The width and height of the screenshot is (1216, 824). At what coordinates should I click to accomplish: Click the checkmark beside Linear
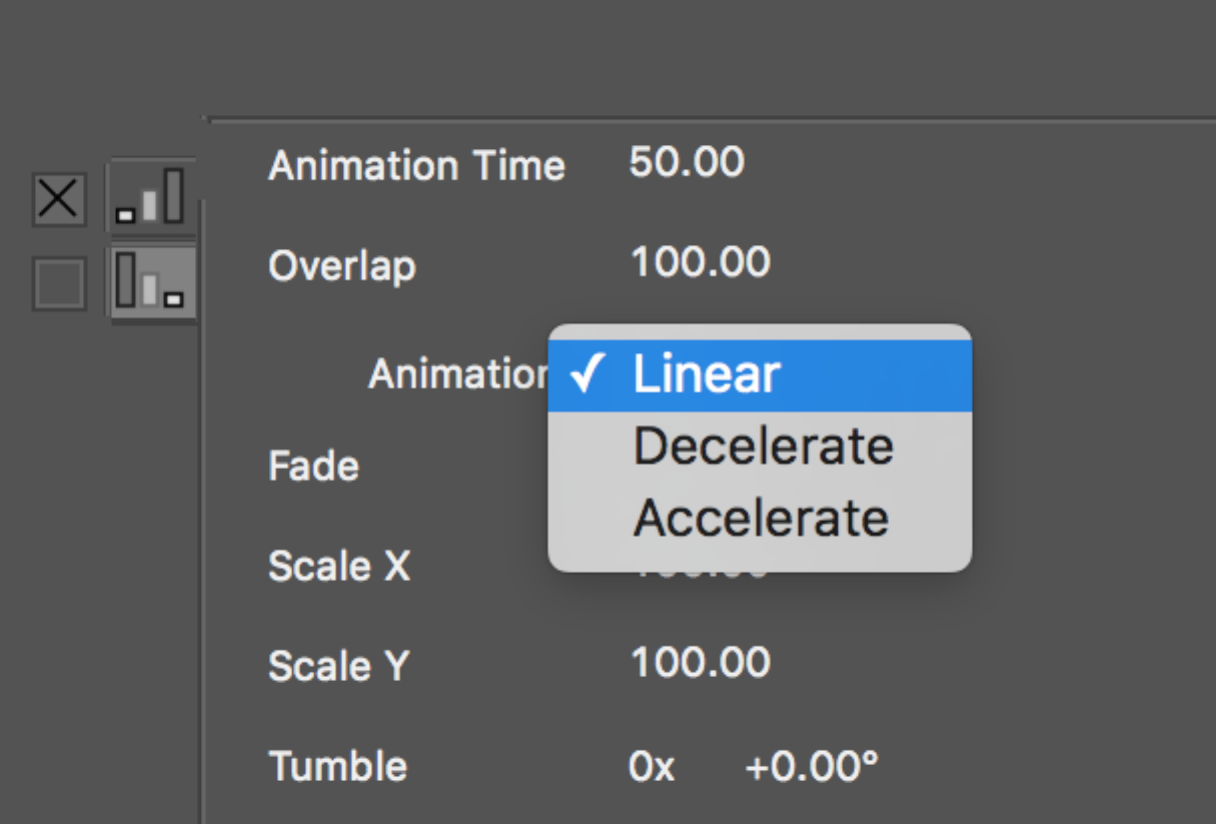point(587,375)
